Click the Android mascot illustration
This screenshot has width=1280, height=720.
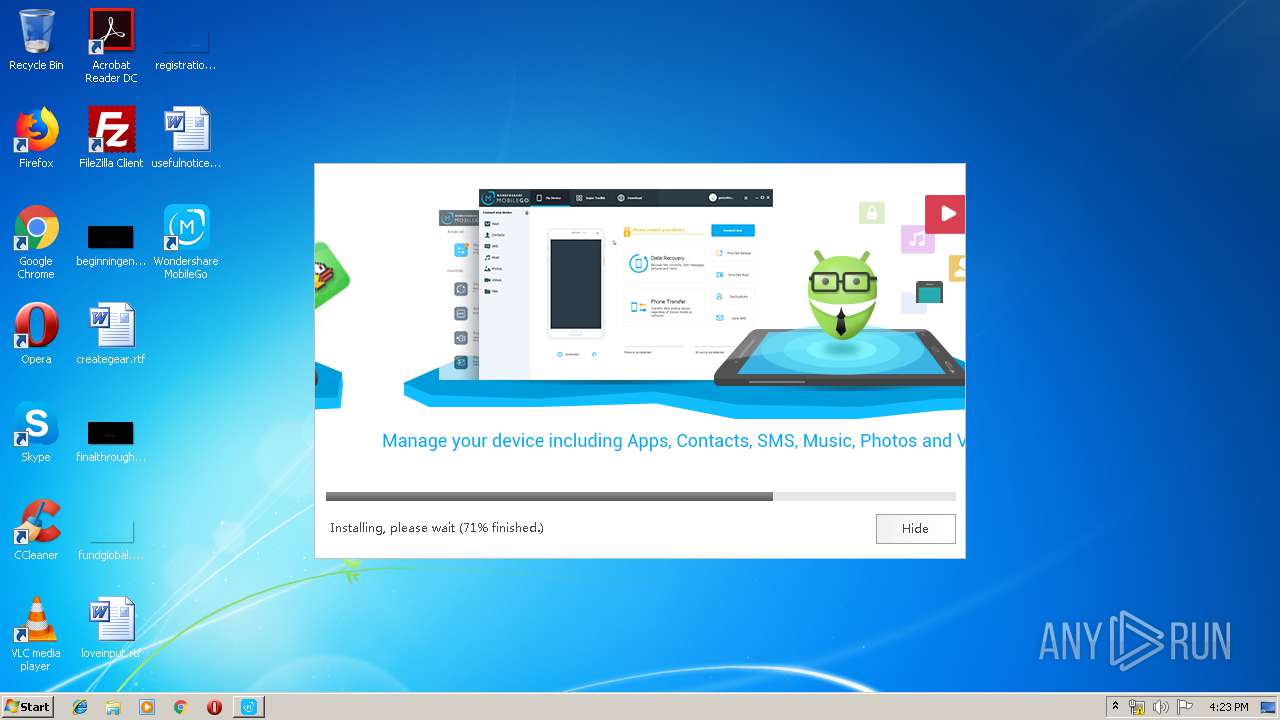(x=841, y=294)
